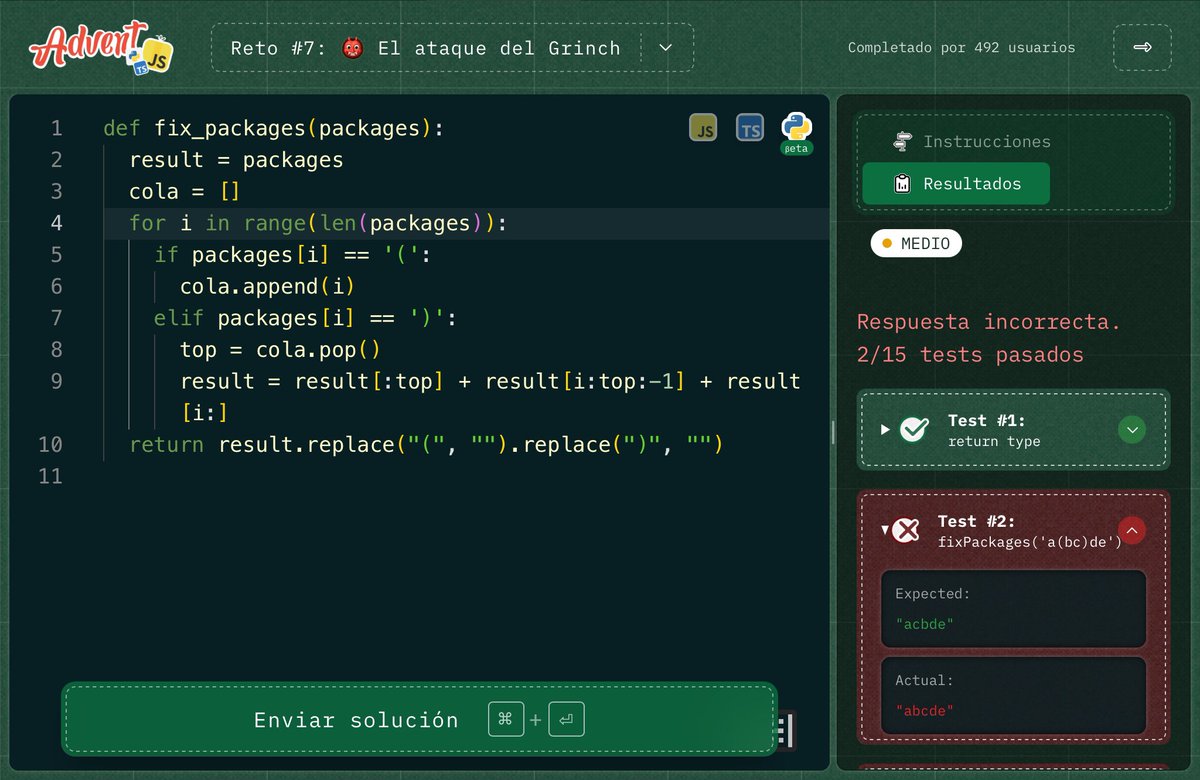Choose the Python beta language icon
1200x780 pixels.
click(795, 127)
